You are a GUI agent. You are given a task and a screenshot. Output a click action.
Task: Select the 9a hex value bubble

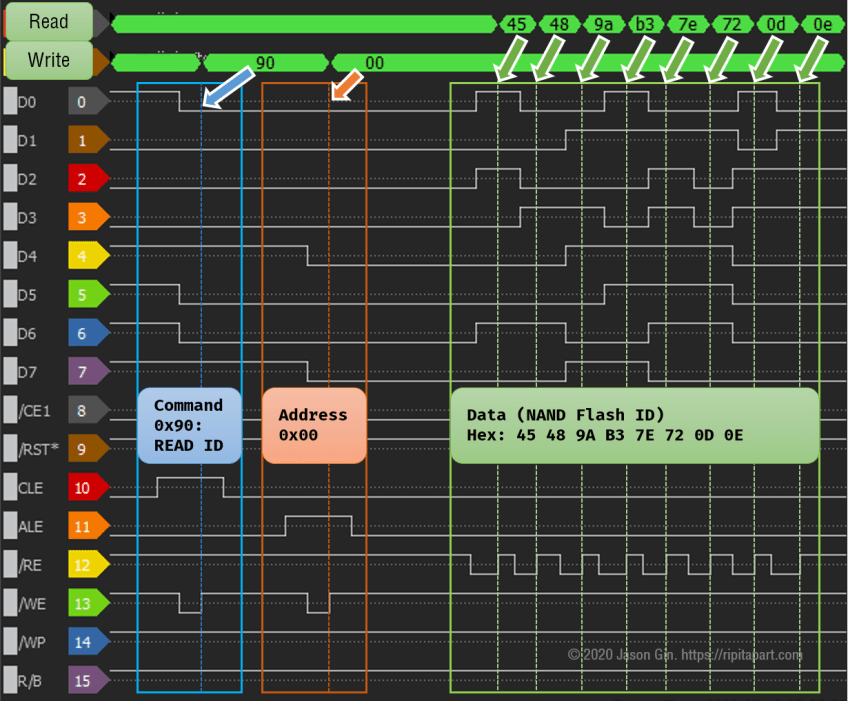[602, 24]
